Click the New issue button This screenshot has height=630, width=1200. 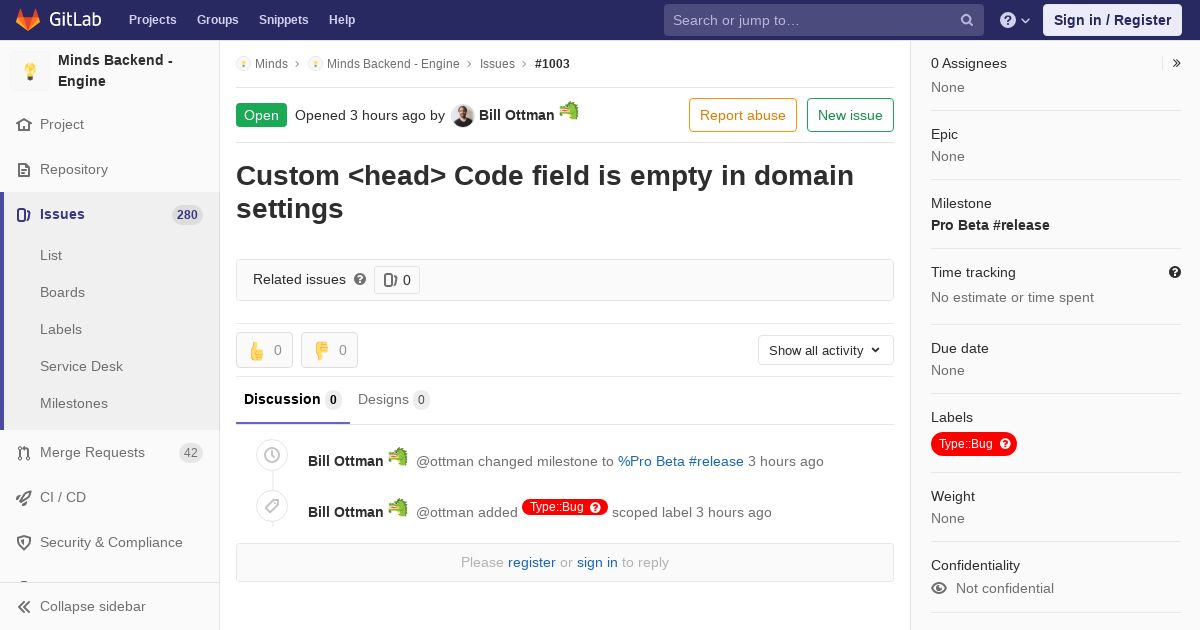pyautogui.click(x=850, y=115)
